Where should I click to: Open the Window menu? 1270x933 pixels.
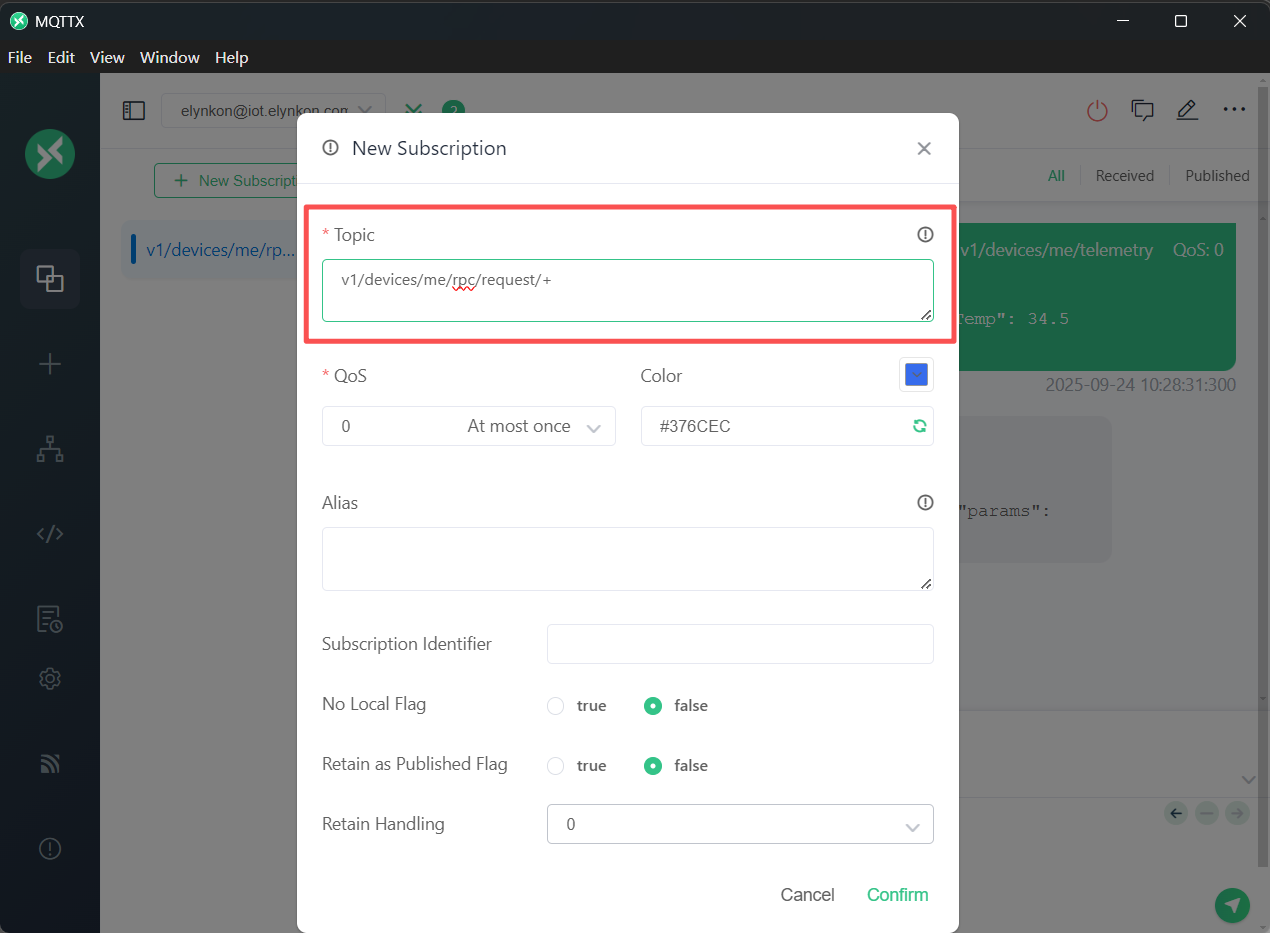[170, 57]
